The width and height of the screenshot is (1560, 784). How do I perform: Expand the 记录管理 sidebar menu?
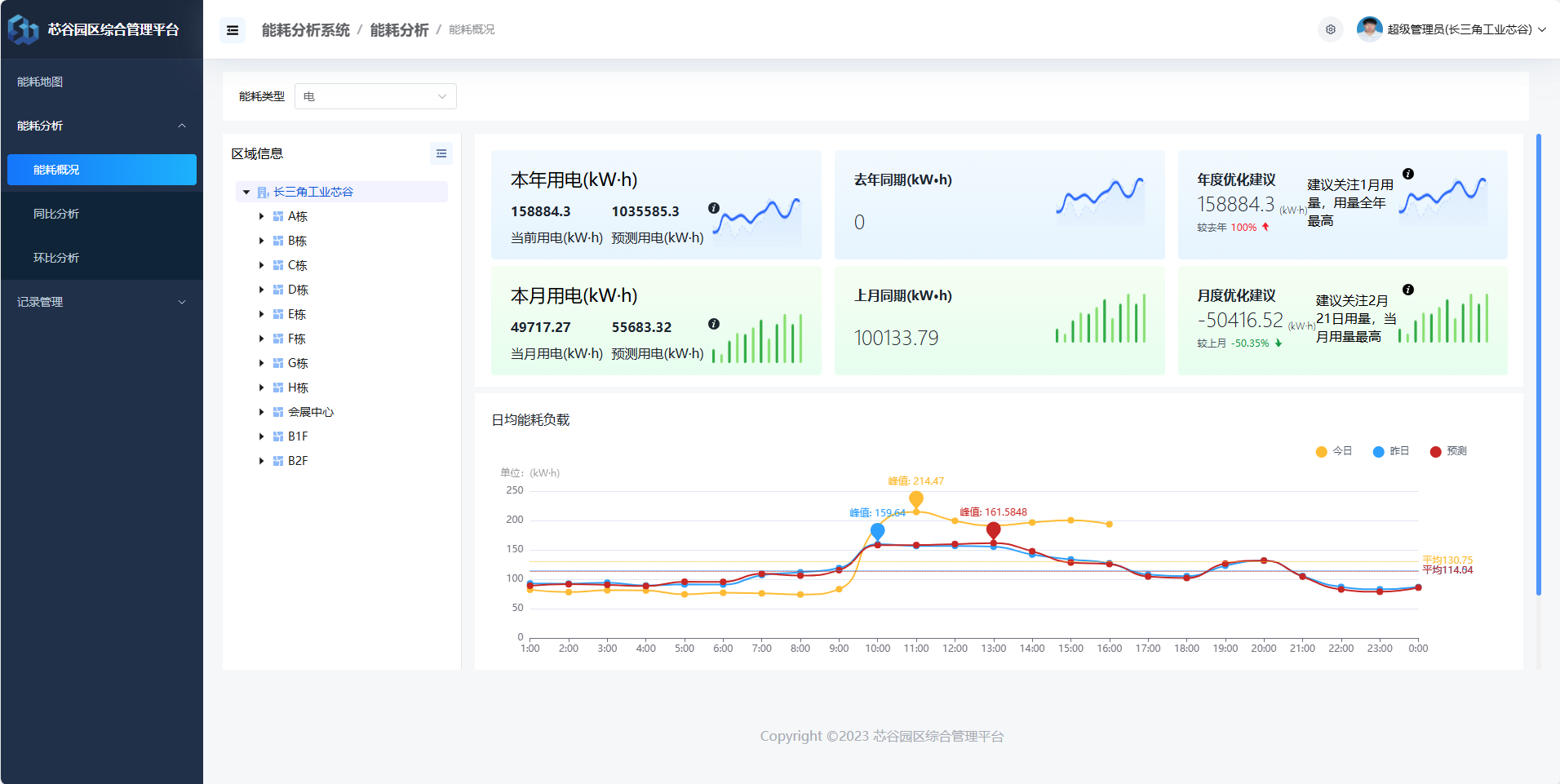tap(101, 302)
